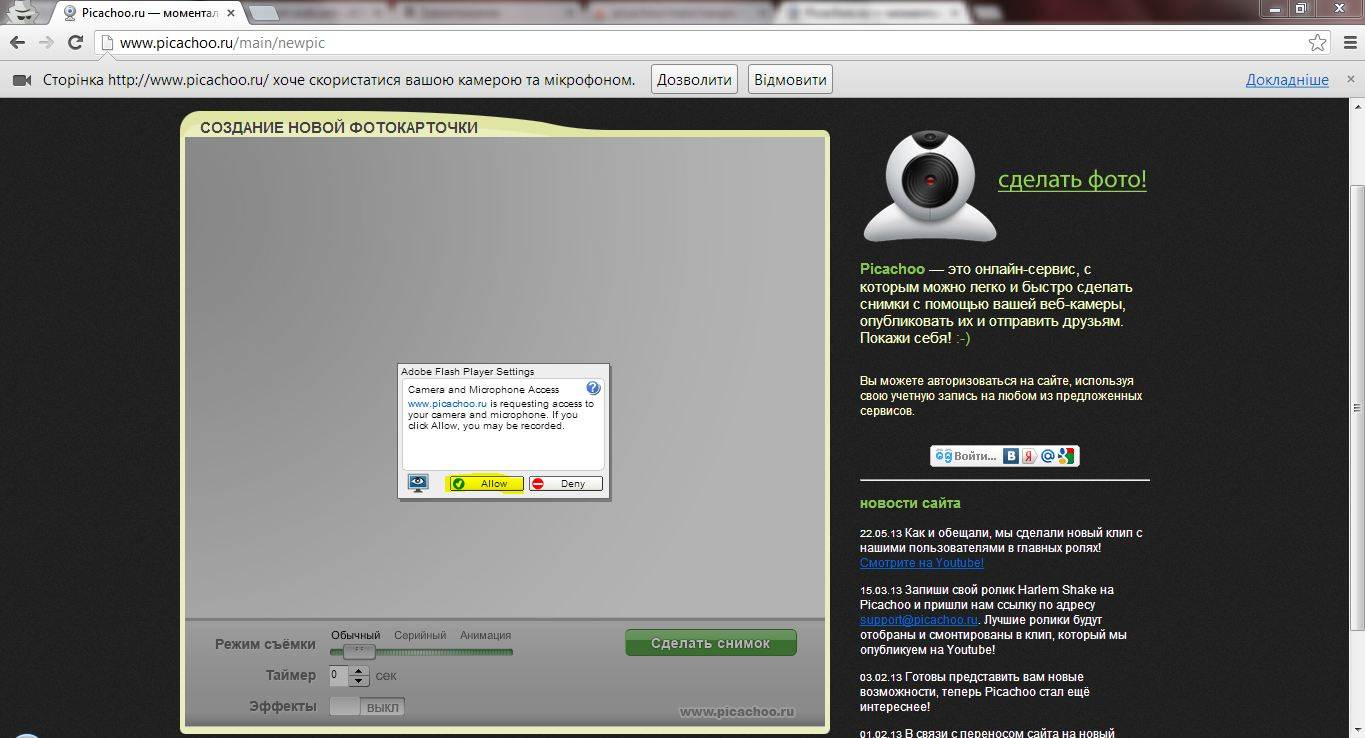Image resolution: width=1365 pixels, height=738 pixels.
Task: Click Deny in Flash Player Settings
Action: click(x=566, y=484)
